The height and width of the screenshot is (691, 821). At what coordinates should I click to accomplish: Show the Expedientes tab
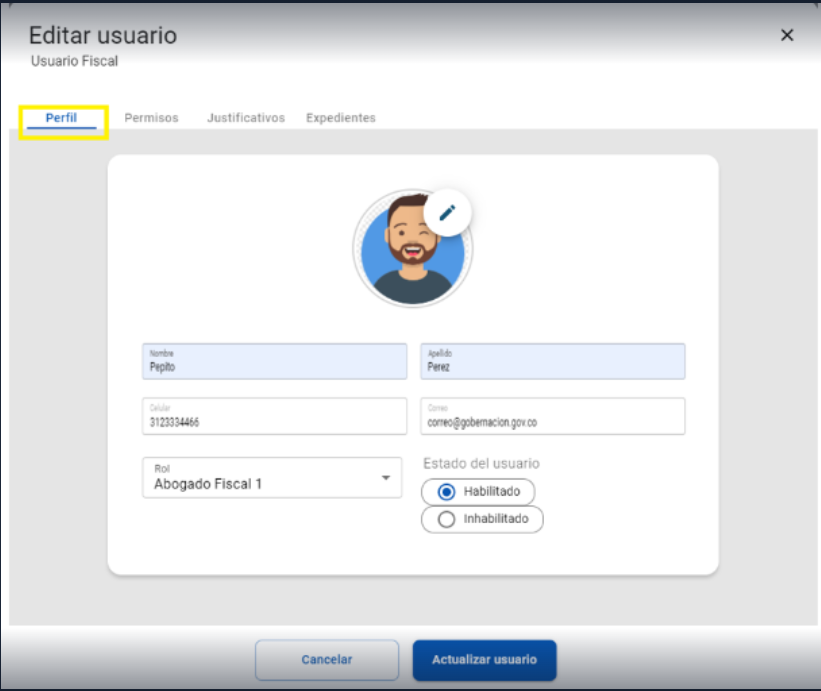[341, 118]
